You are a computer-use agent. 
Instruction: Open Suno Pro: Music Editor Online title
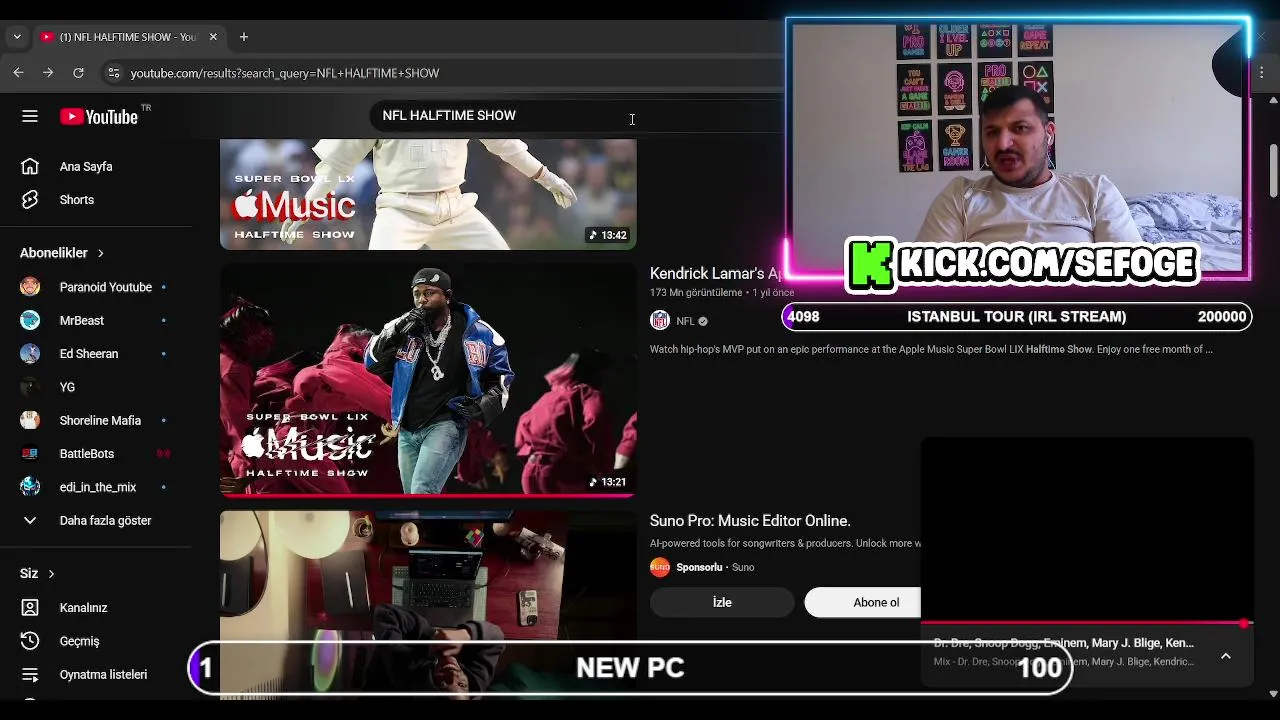coord(750,521)
